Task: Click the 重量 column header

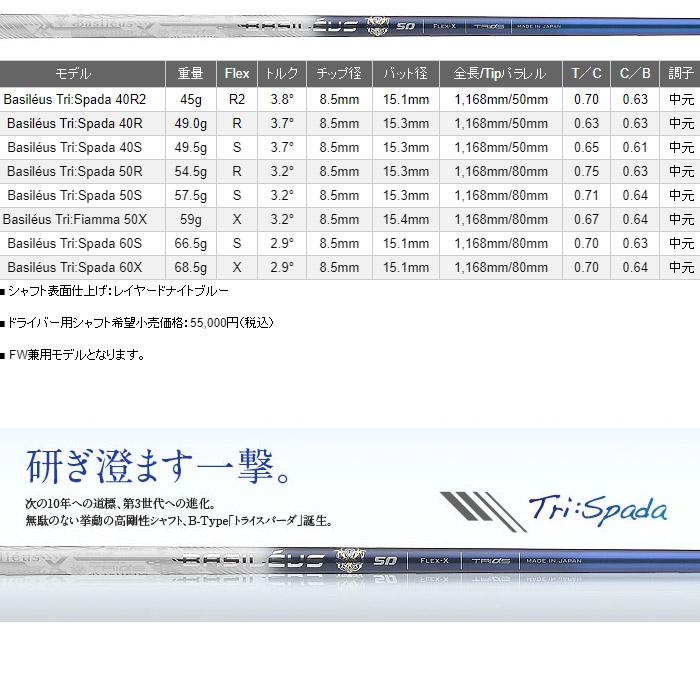Action: coord(191,74)
